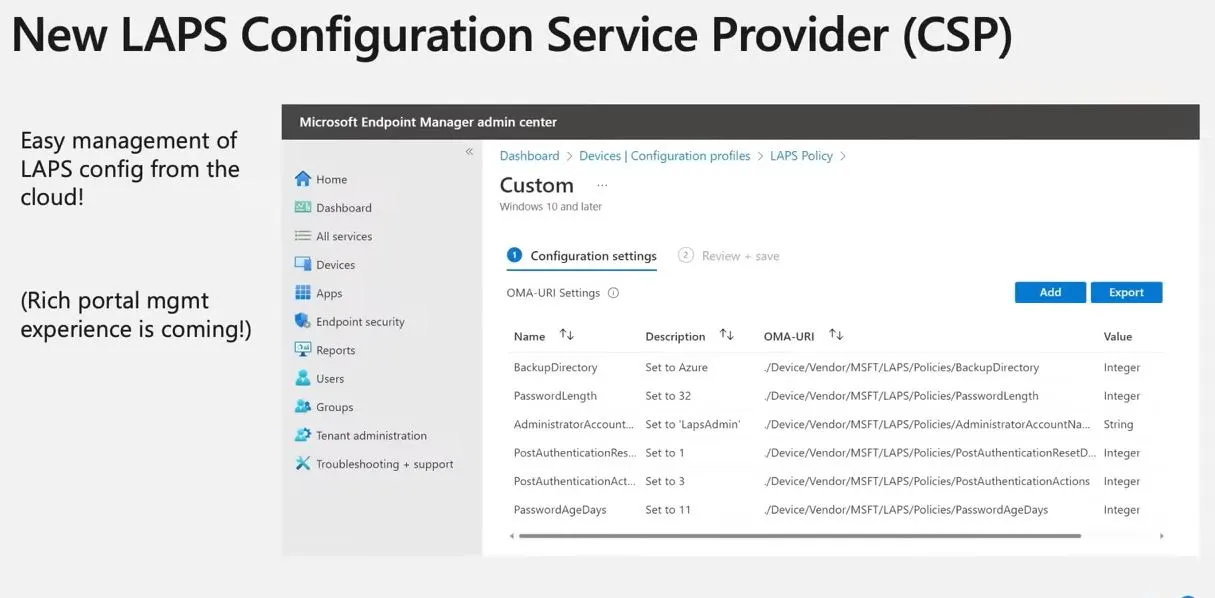Click the horizontal scrollbar under the table
The width and height of the screenshot is (1215, 598).
pyautogui.click(x=799, y=536)
